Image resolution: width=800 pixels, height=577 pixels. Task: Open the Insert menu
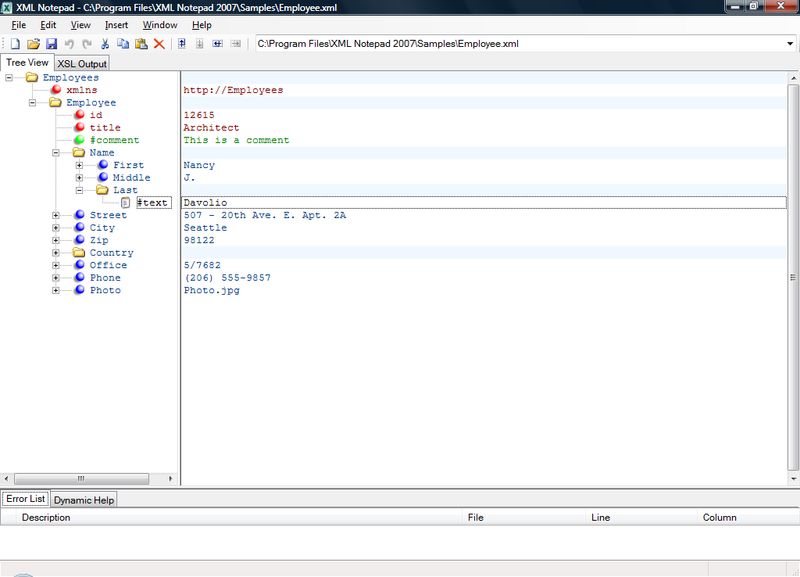117,25
